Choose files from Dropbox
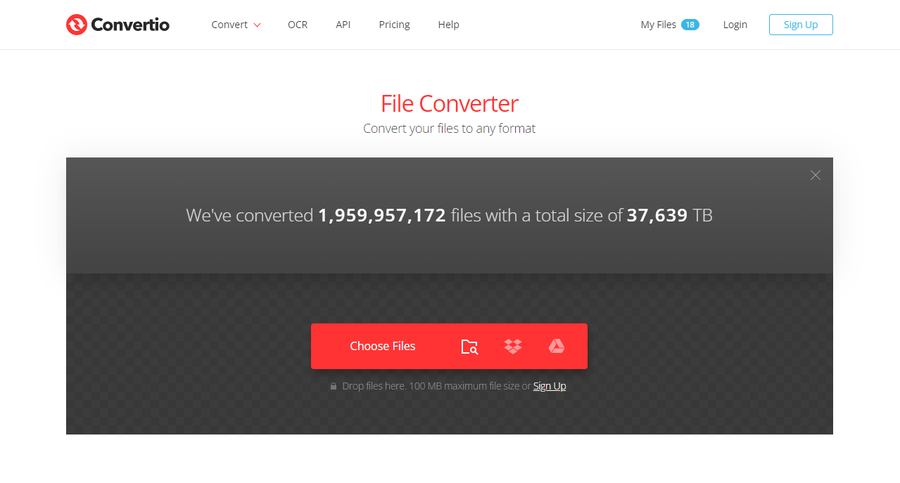Screen dimensions: 900x483 click(513, 346)
